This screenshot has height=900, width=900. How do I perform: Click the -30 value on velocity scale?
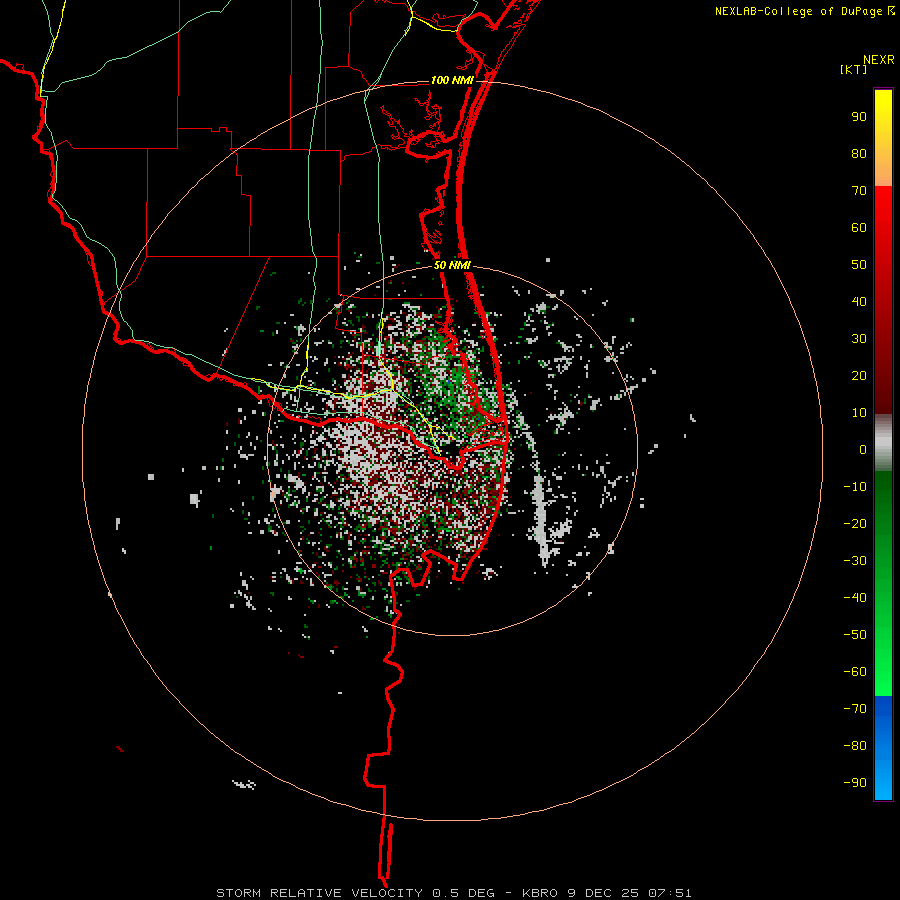pos(855,561)
